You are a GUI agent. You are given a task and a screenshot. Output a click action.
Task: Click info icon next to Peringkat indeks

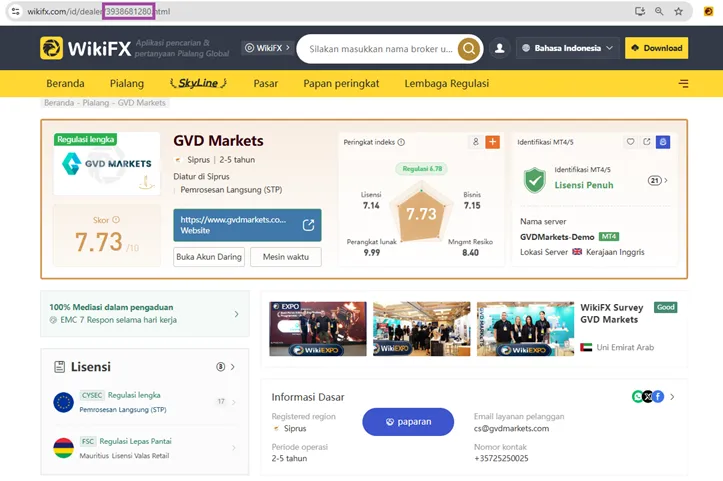coord(401,142)
